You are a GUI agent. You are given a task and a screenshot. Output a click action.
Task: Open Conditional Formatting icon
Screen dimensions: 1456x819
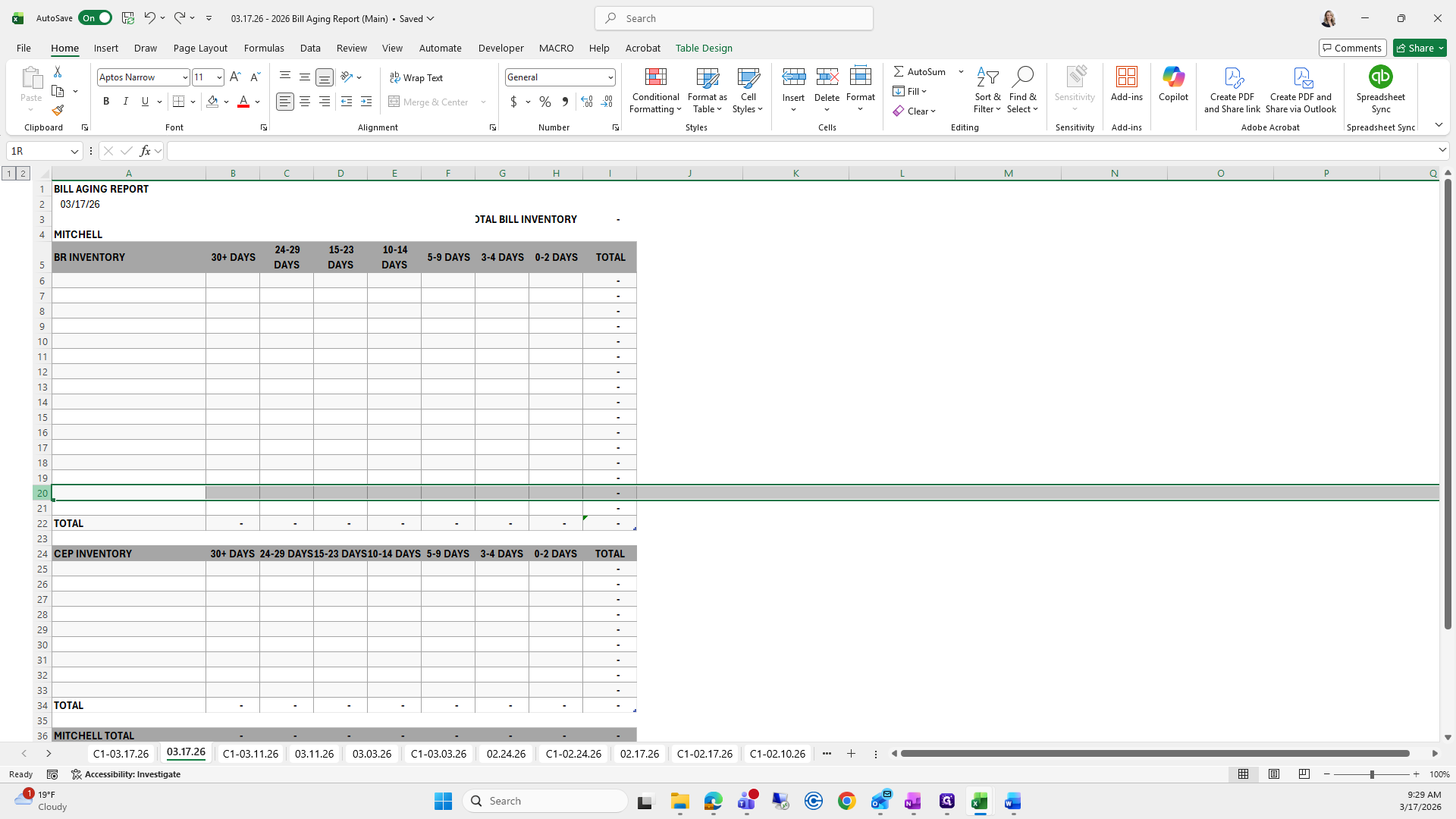(x=655, y=77)
